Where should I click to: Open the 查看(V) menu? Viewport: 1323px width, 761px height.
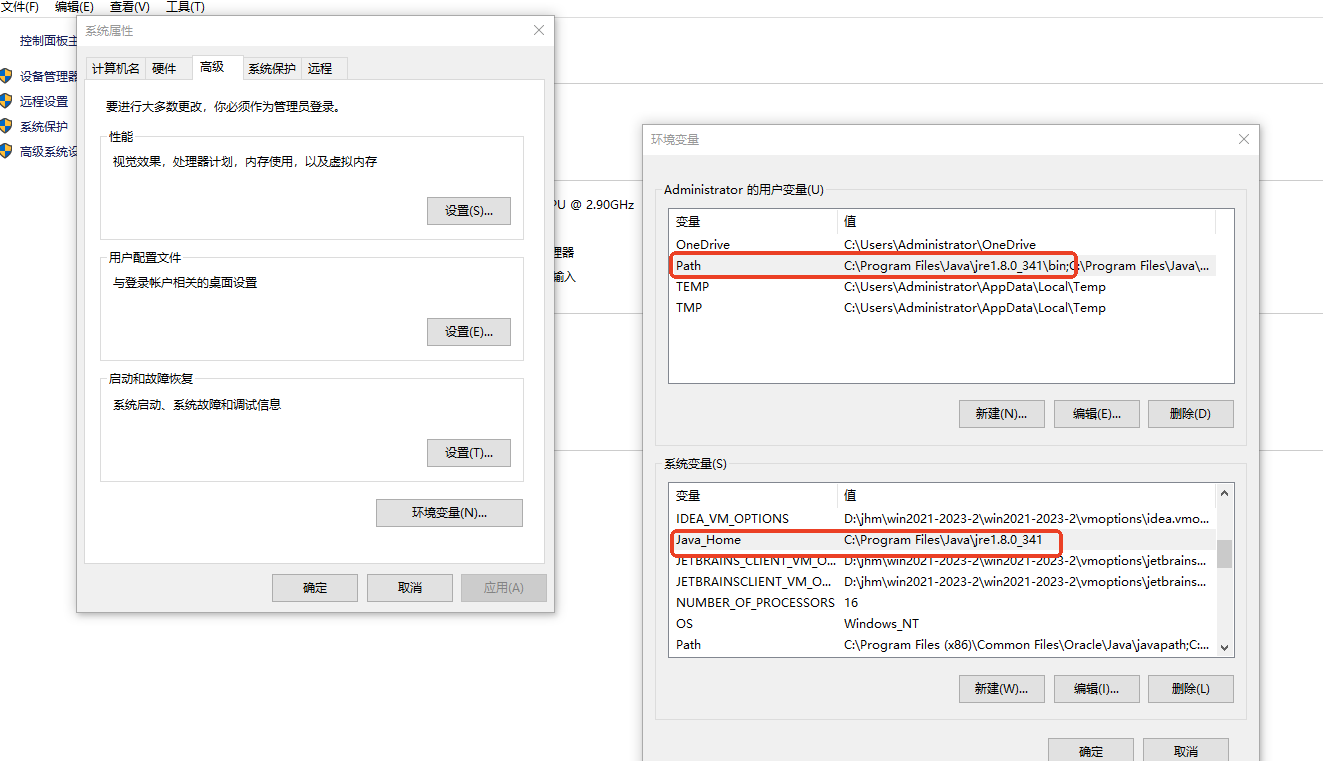tap(129, 7)
